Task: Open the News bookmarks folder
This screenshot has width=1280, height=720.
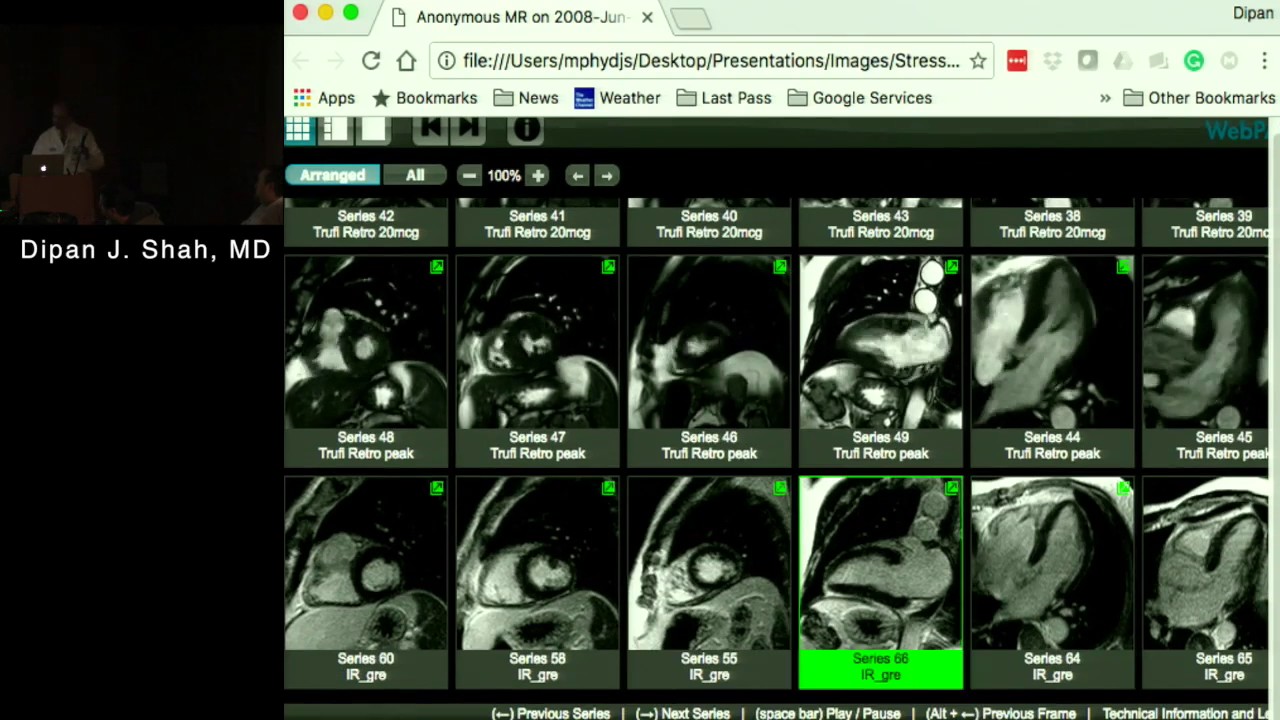Action: point(526,98)
